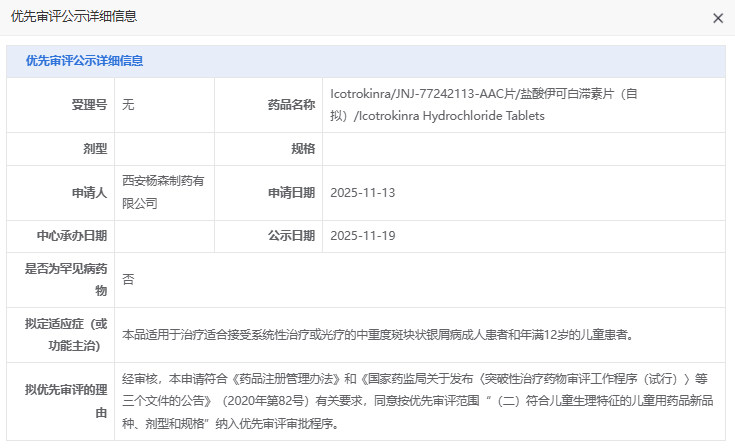Select the 拟定适应症 label
This screenshot has width=735, height=448.
pos(66,335)
